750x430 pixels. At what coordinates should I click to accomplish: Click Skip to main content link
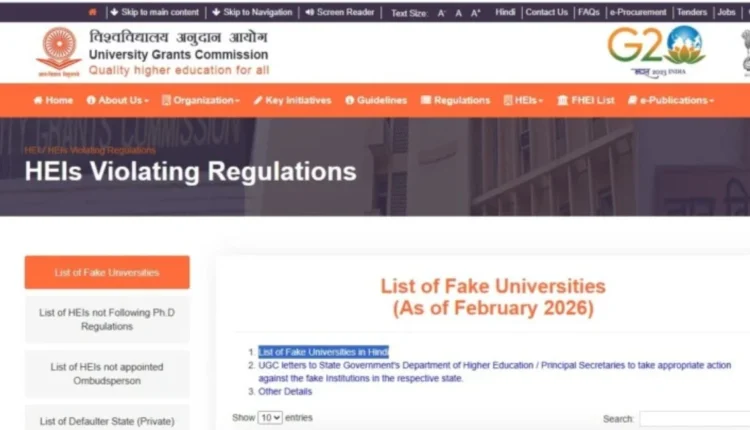154,12
